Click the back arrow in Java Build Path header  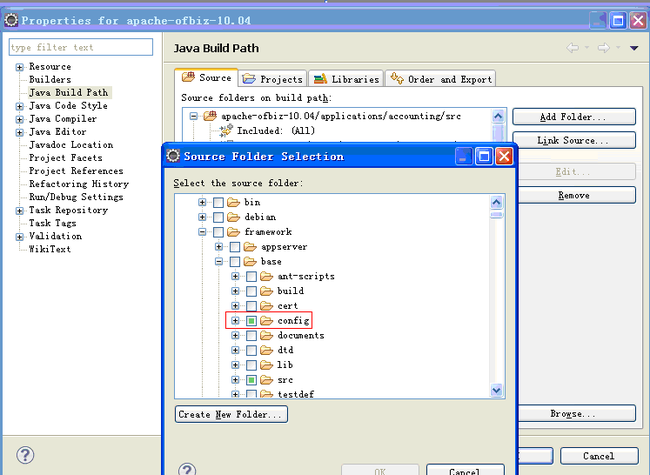[572, 48]
